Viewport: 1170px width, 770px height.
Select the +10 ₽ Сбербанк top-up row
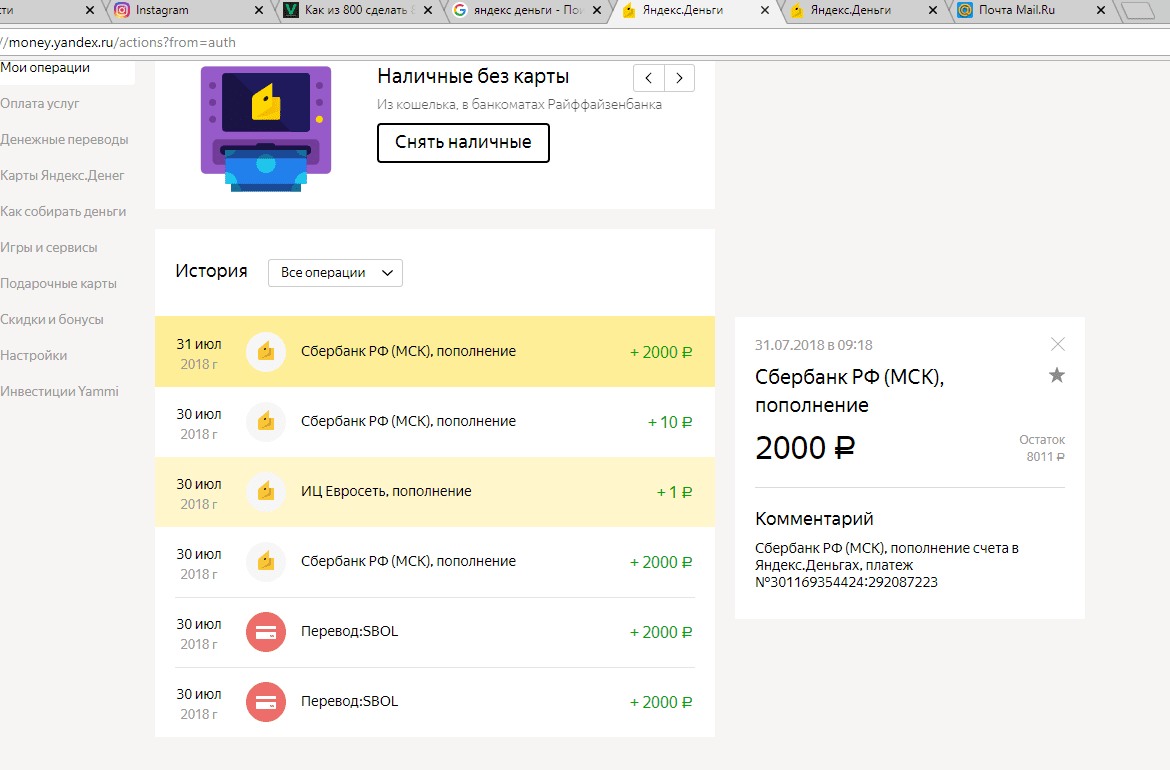(x=434, y=422)
